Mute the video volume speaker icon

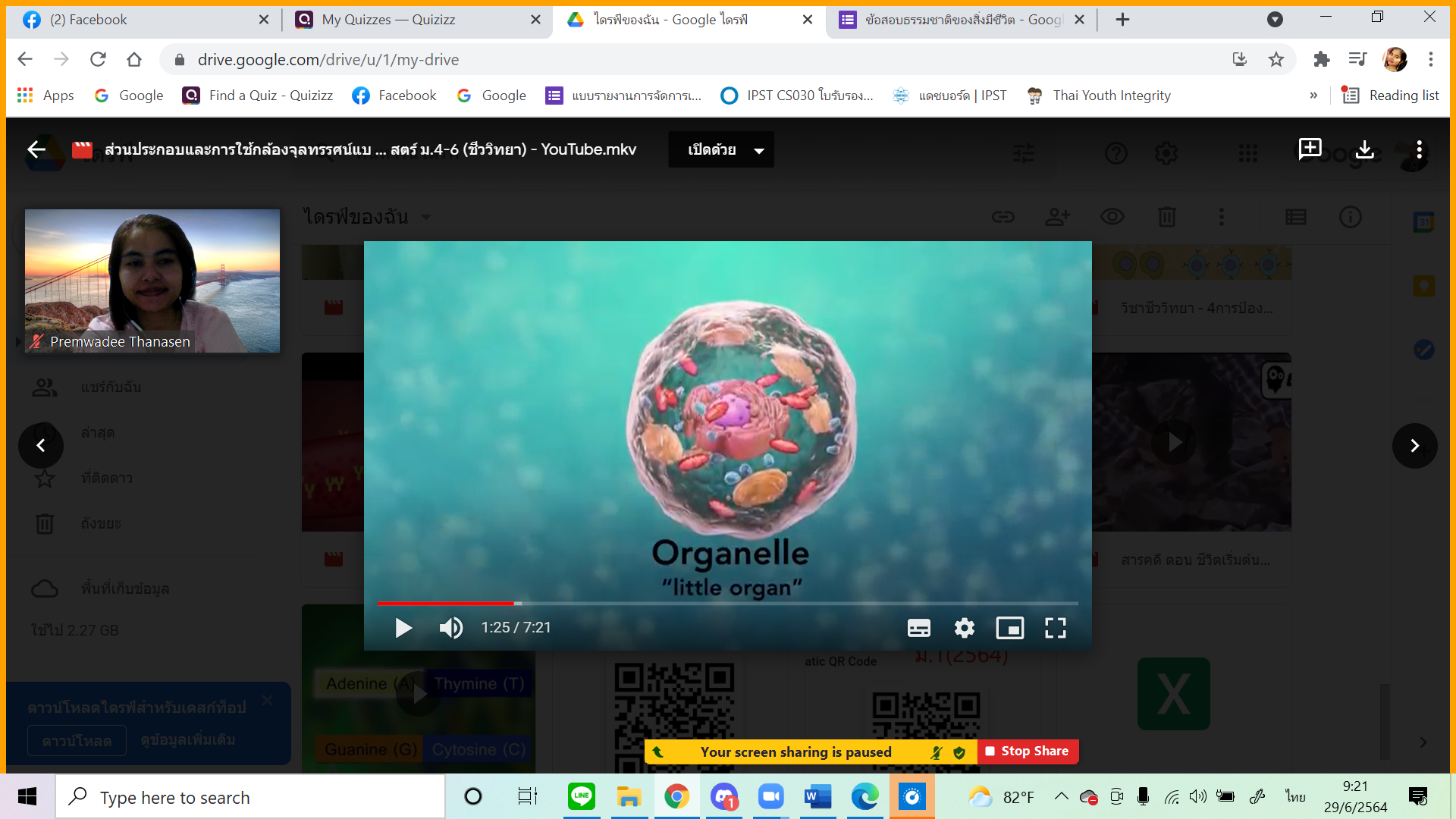click(451, 628)
